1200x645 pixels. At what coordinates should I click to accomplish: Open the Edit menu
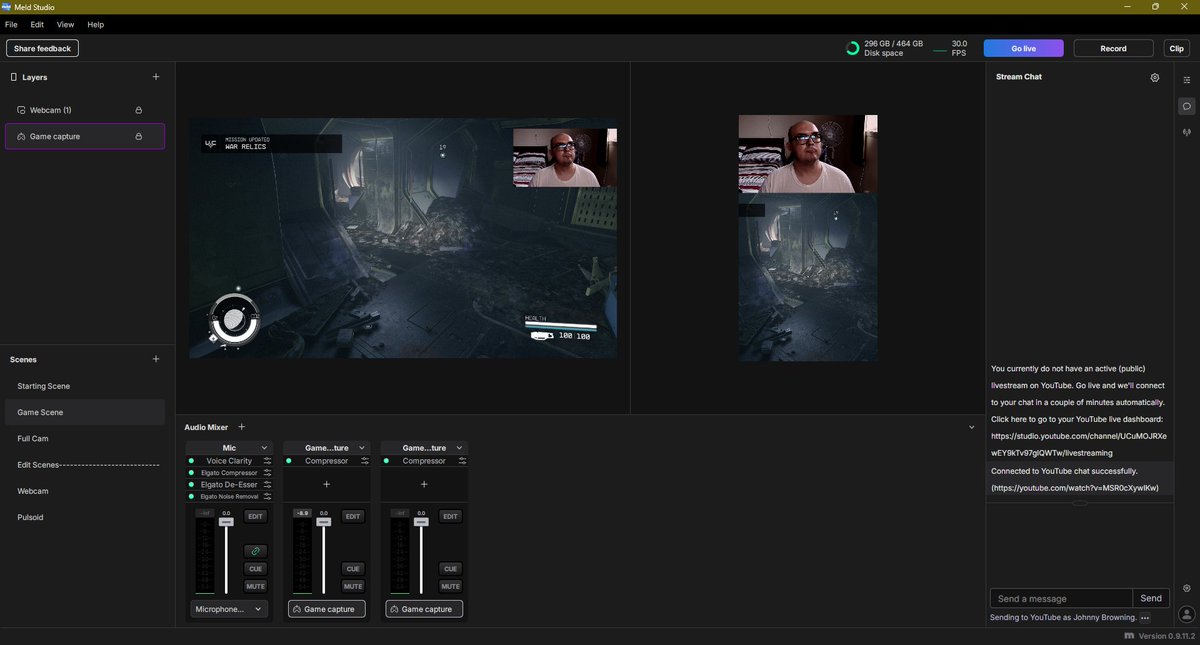(x=36, y=24)
